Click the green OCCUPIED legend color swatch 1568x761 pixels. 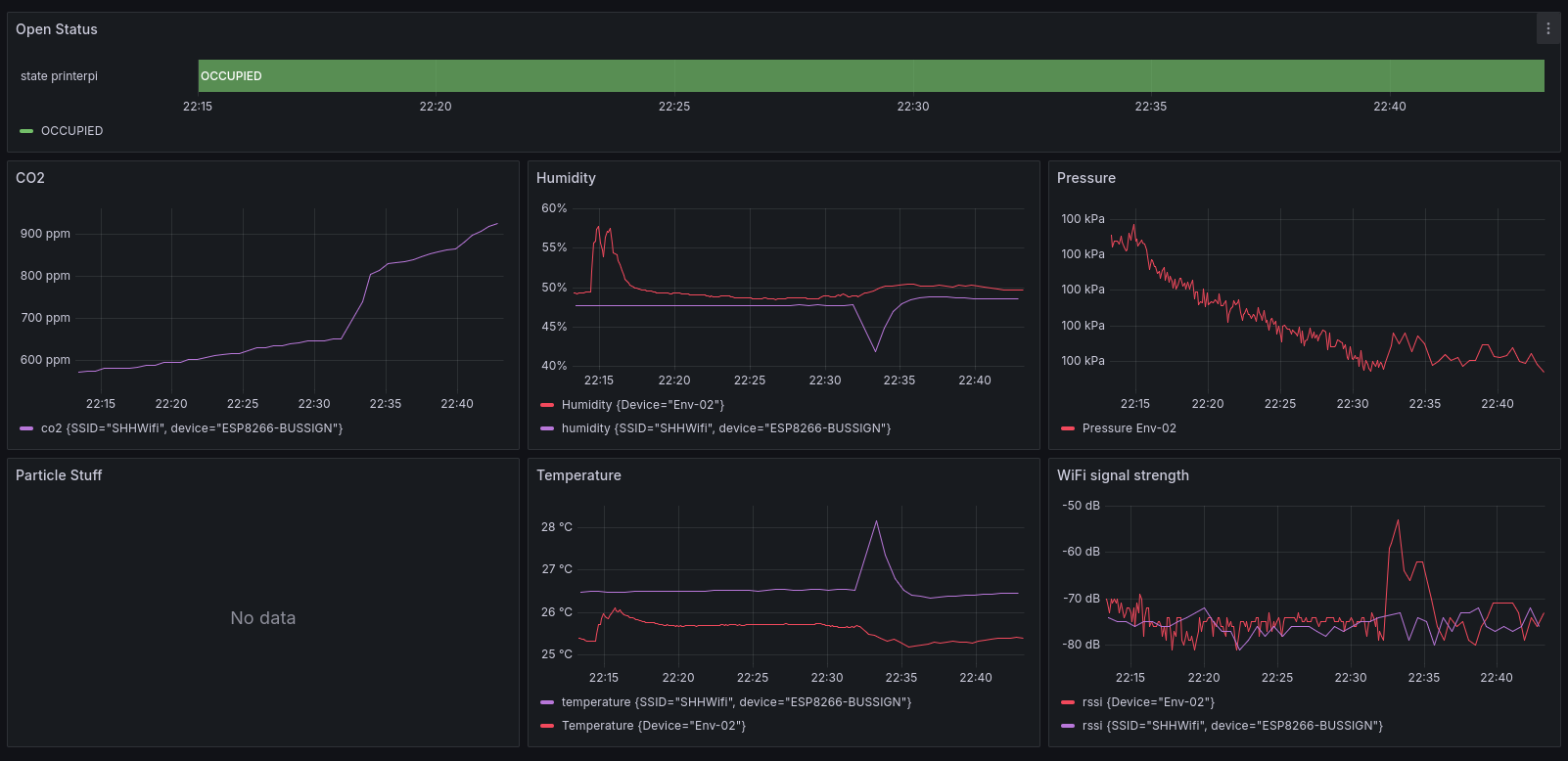[26, 131]
